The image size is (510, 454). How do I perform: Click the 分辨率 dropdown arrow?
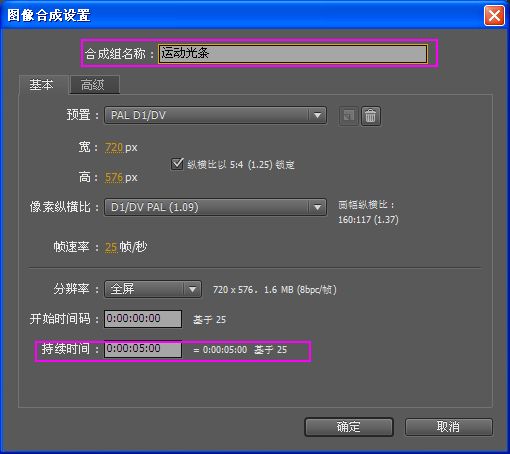click(x=192, y=289)
